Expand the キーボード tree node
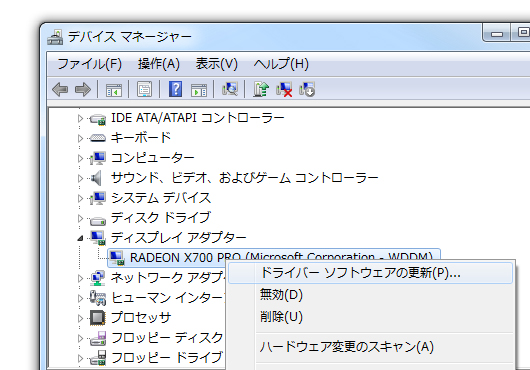The height and width of the screenshot is (370, 530). [80, 138]
